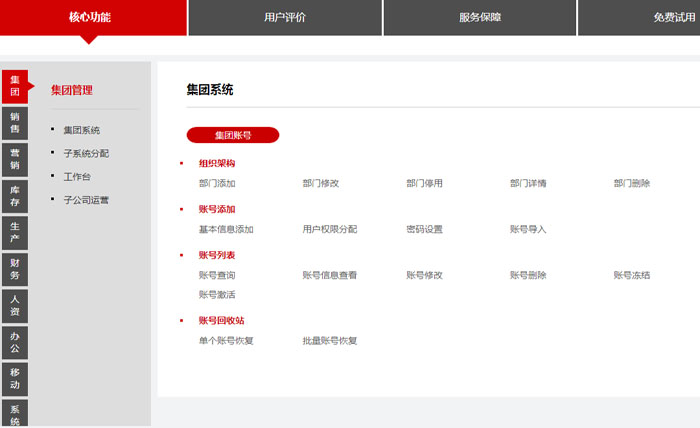Open the 用户评价 top navigation tab
Image resolution: width=700 pixels, height=428 pixels.
285,17
